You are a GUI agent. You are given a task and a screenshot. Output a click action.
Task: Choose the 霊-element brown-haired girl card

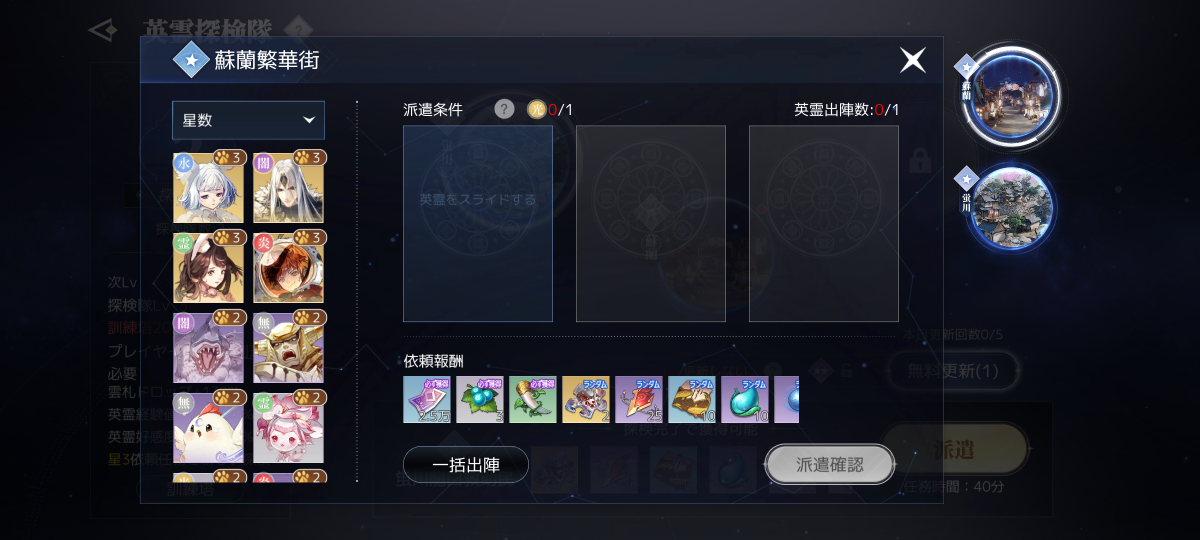pyautogui.click(x=208, y=267)
